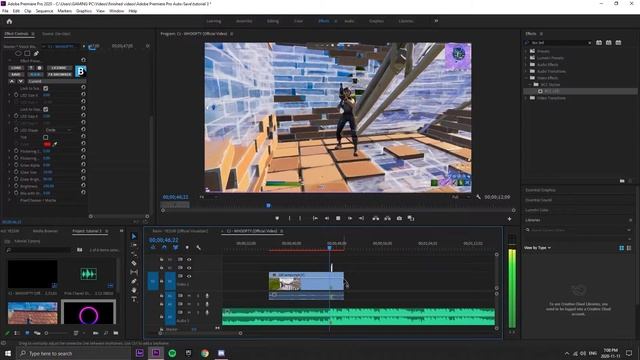Click the Home icon
The image size is (640, 360).
click(9, 21)
